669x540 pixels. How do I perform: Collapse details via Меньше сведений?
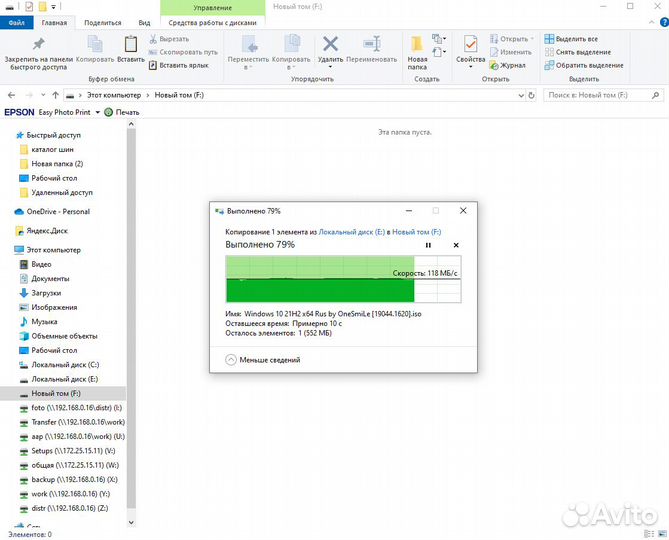[x=263, y=359]
